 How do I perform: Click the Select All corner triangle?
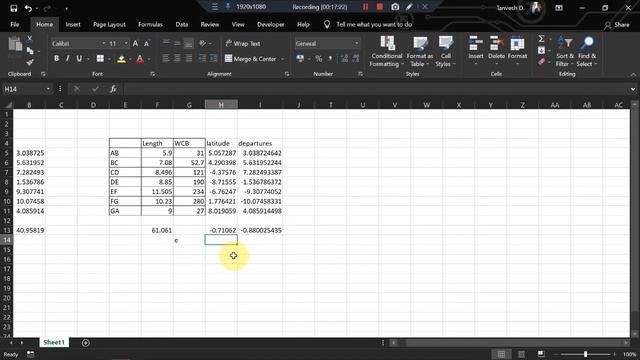(x=8, y=105)
